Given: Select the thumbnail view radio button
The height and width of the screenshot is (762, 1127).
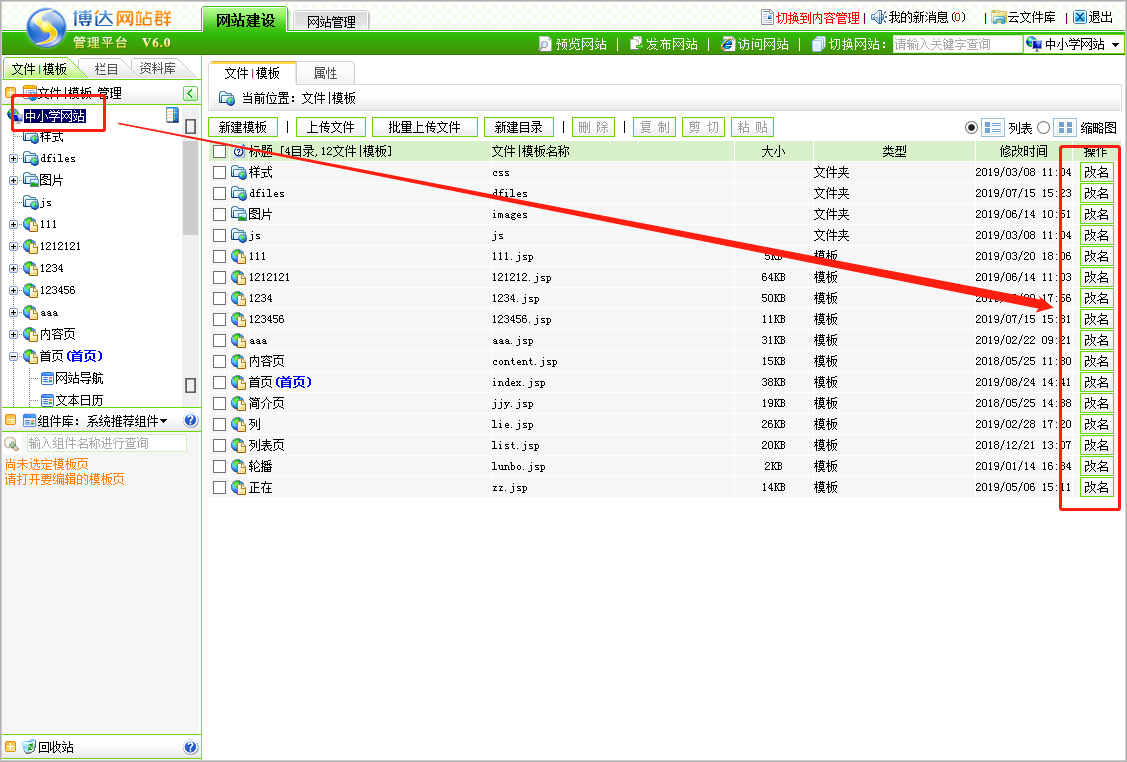Looking at the screenshot, I should pyautogui.click(x=1044, y=128).
